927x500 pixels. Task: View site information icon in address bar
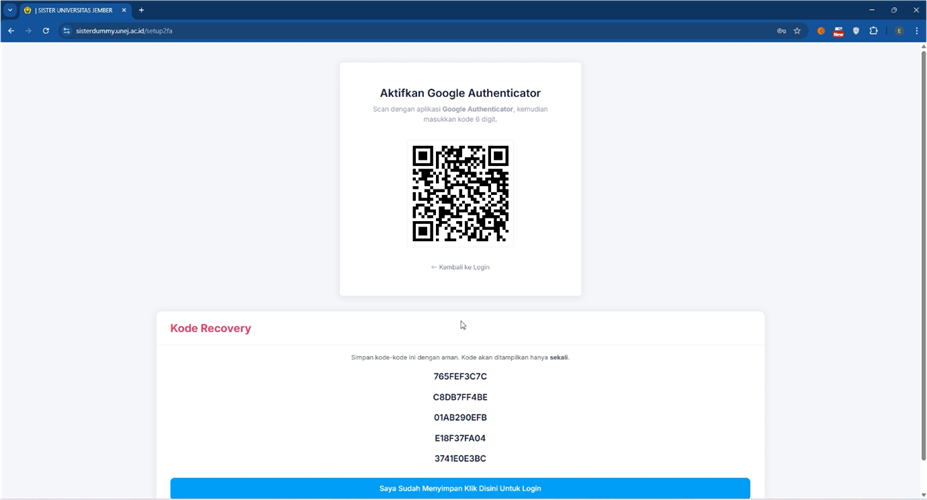click(67, 31)
